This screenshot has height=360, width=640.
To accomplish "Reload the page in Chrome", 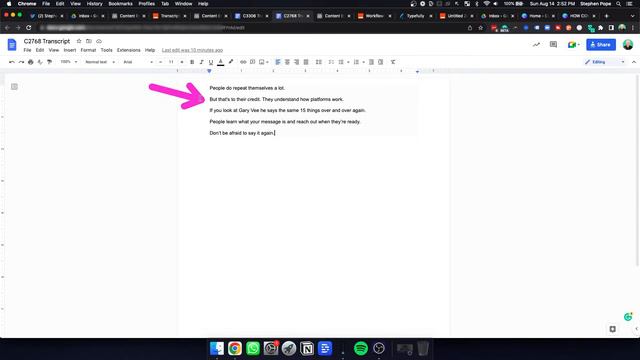I will pos(29,28).
